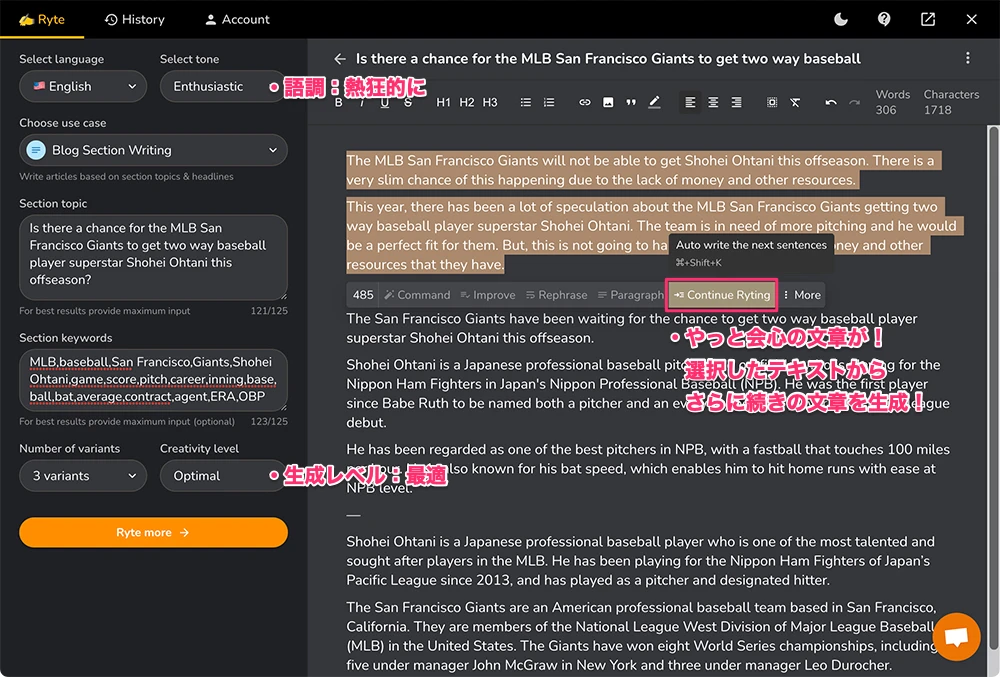Apply bold formatting
1000x677 pixels.
(339, 103)
